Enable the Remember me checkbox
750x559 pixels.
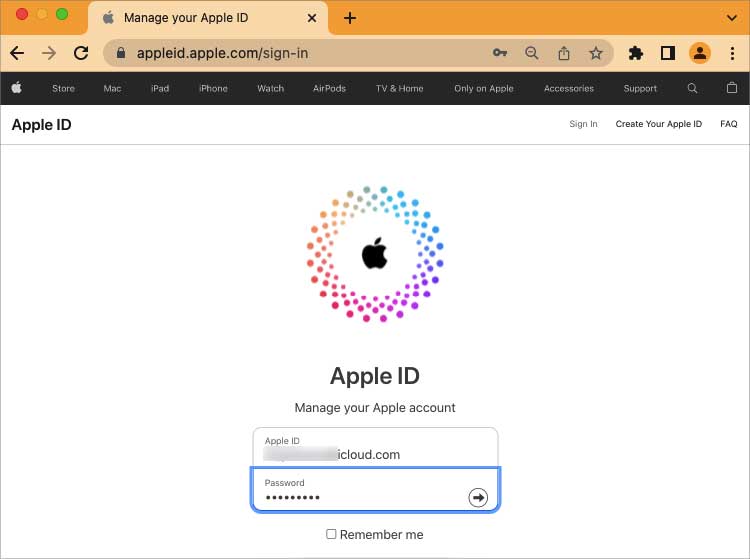click(x=331, y=534)
